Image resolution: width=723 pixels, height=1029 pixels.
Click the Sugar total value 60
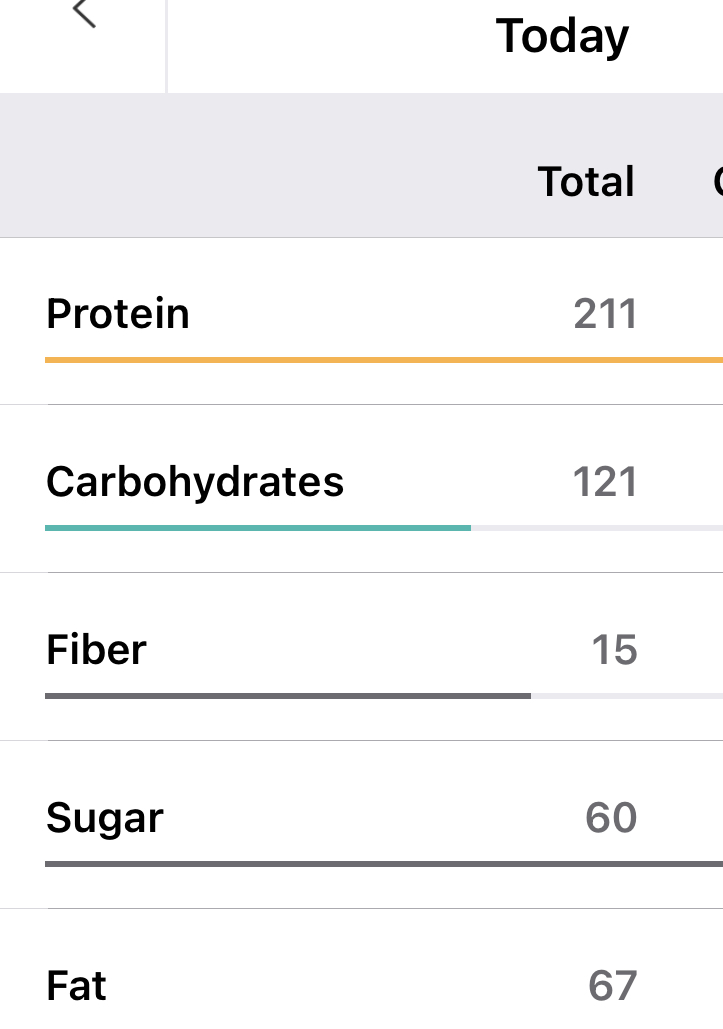(x=611, y=818)
